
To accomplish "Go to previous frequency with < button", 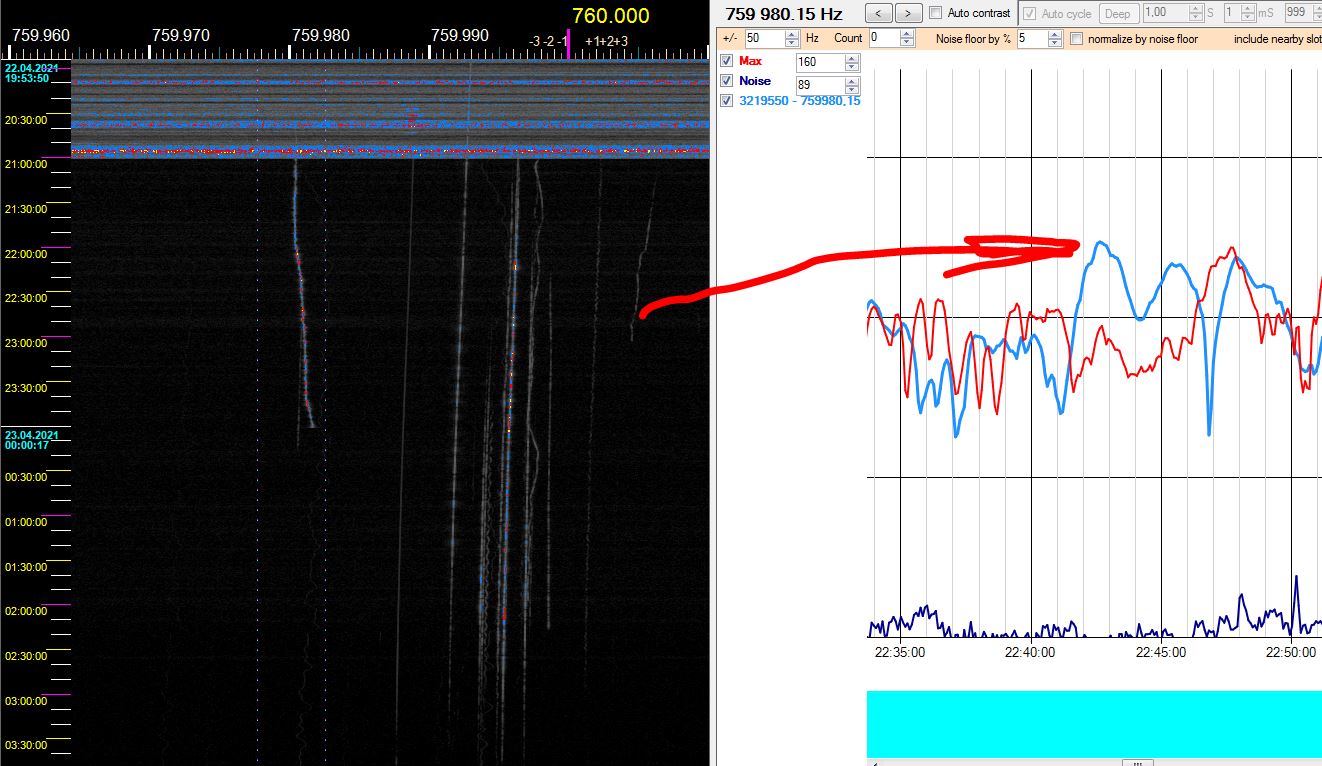I will (x=879, y=13).
